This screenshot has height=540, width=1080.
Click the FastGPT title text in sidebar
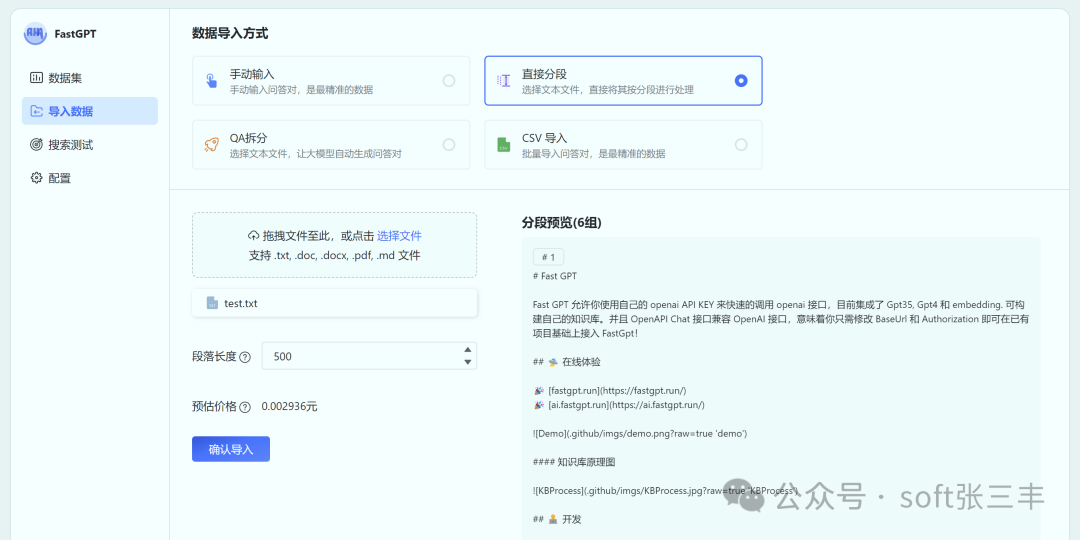[x=75, y=33]
